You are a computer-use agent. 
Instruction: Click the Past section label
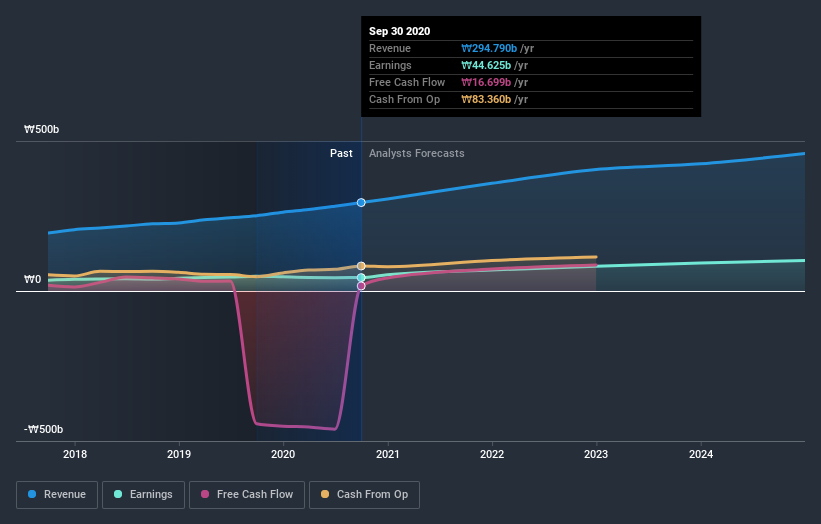pos(341,153)
